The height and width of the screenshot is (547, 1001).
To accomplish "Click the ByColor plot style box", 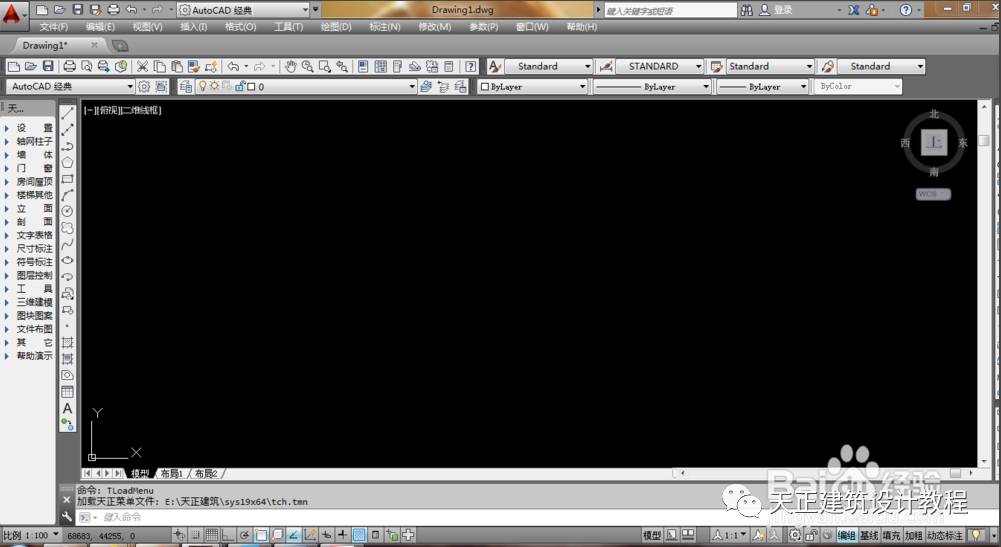I will point(858,87).
